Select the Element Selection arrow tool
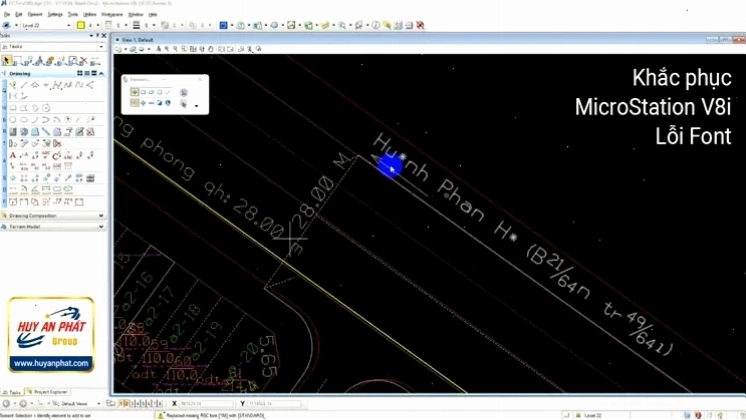The image size is (746, 420). click(x=7, y=60)
